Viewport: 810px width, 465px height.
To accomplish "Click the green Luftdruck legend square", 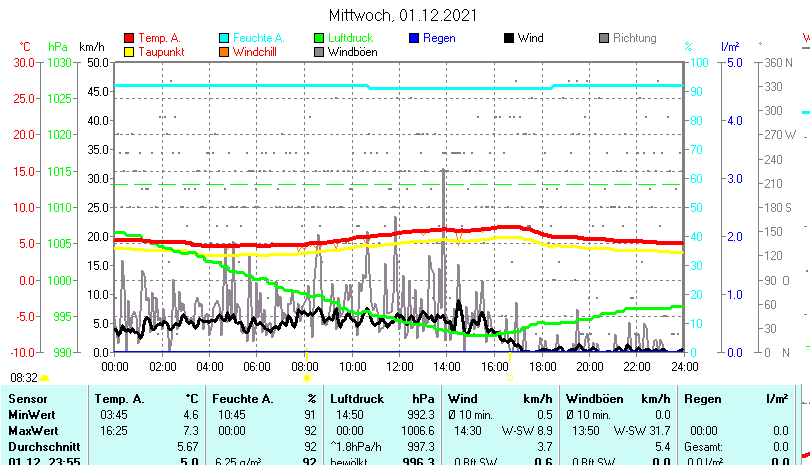I will [319, 39].
